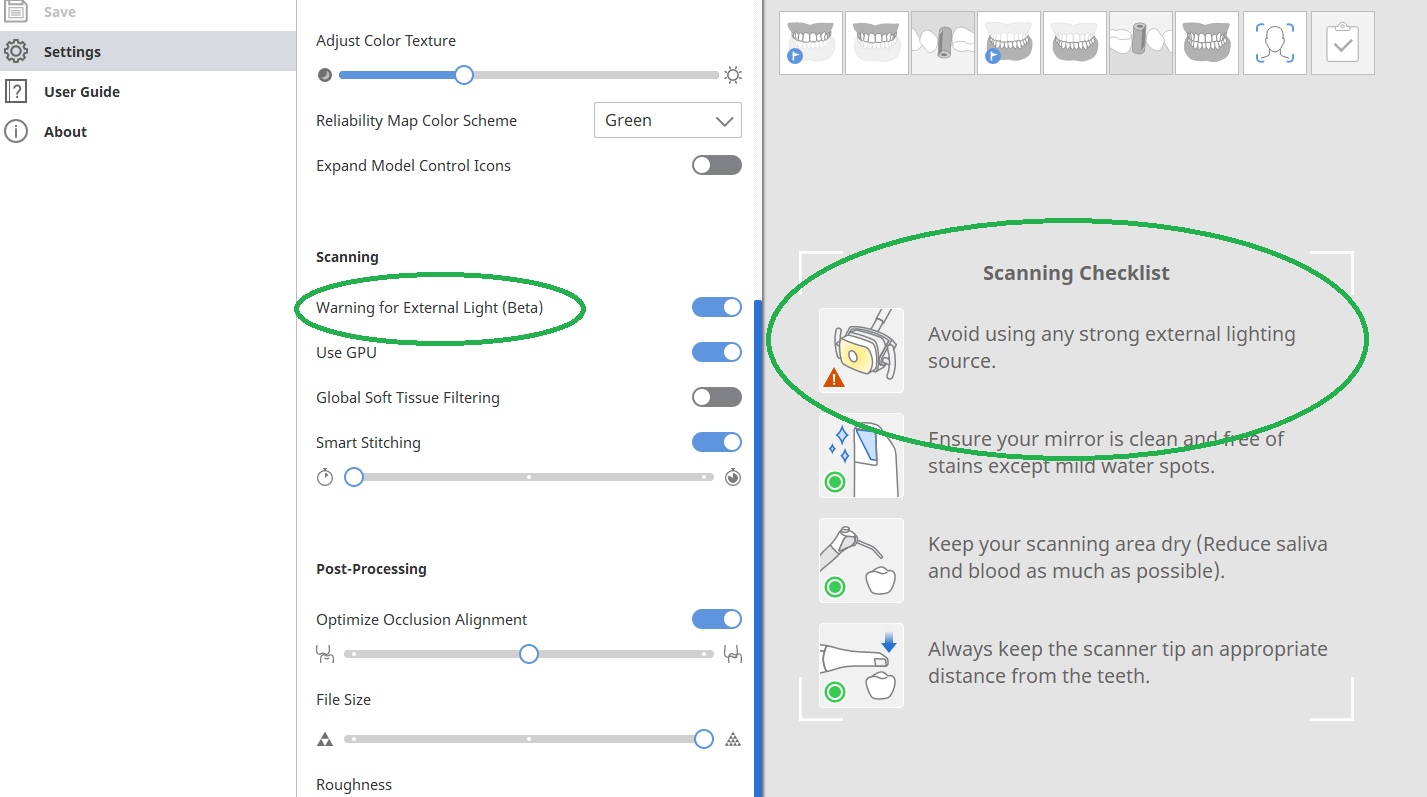Screen dimensions: 1427x797
Task: Select the first scanbody stage icon
Action: pyautogui.click(x=943, y=43)
